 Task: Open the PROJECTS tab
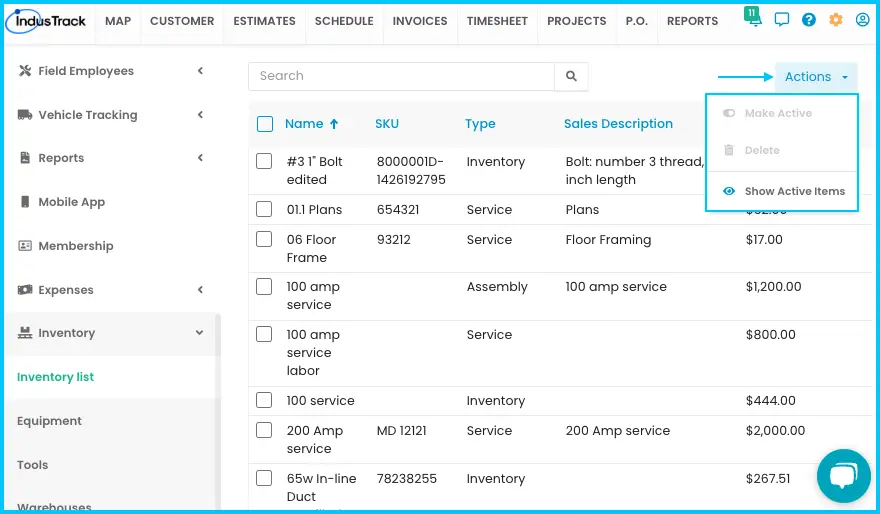[577, 21]
